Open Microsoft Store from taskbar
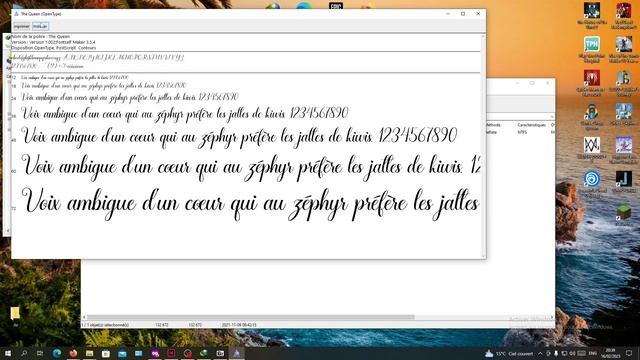 [106, 353]
